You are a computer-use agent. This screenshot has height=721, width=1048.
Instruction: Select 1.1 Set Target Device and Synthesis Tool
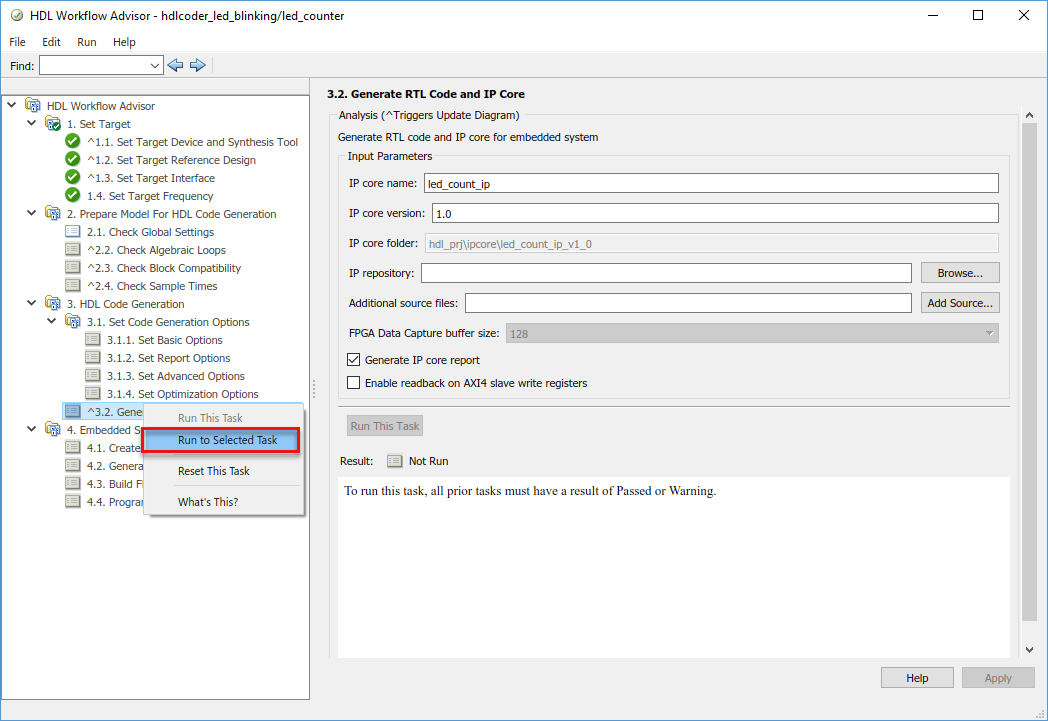point(192,142)
